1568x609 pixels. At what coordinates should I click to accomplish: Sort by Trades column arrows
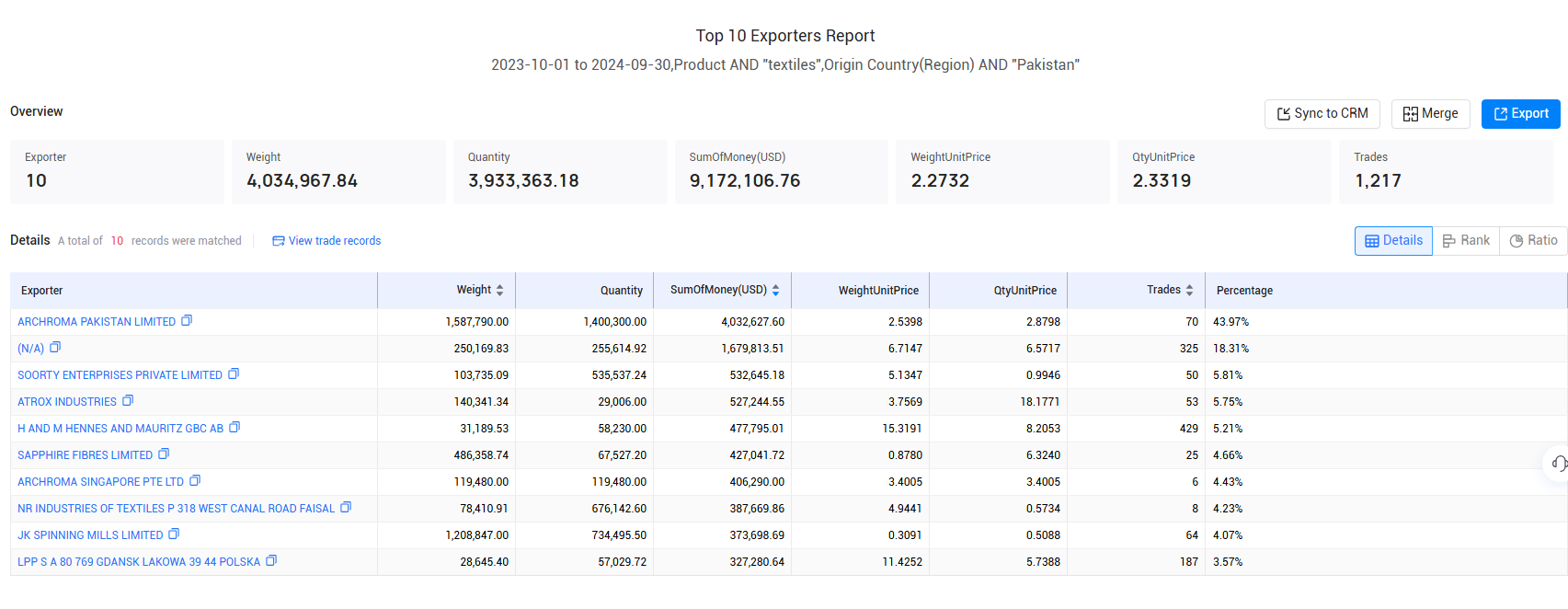point(1189,290)
